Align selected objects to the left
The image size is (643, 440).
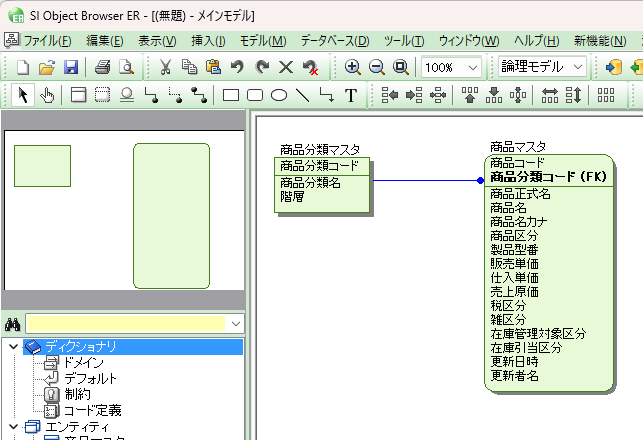pyautogui.click(x=390, y=95)
